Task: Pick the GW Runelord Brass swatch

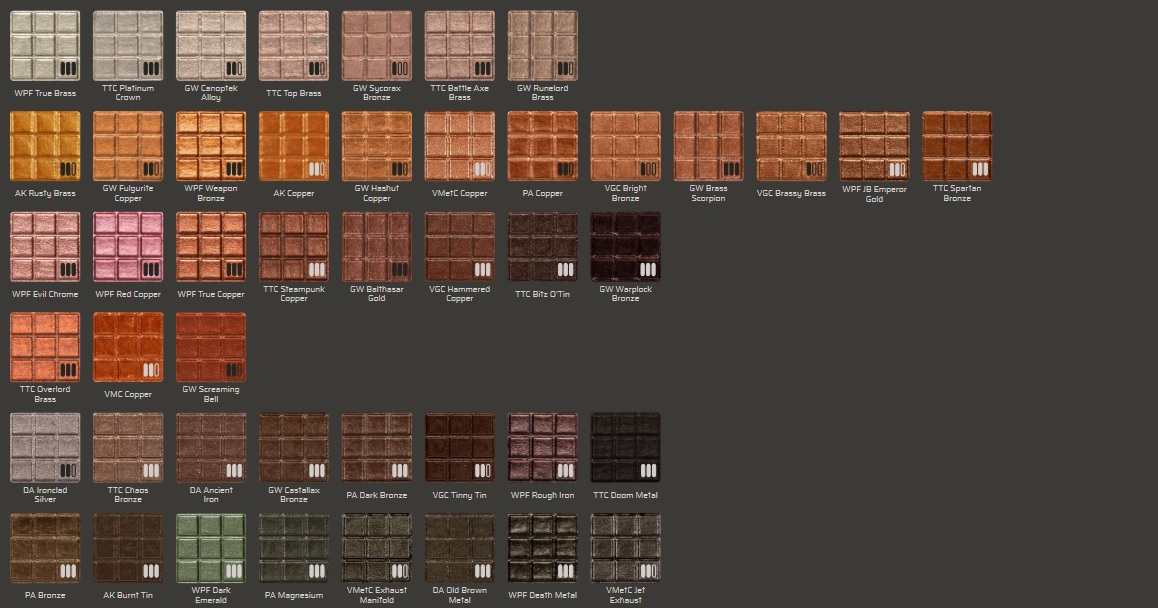Action: pos(542,46)
